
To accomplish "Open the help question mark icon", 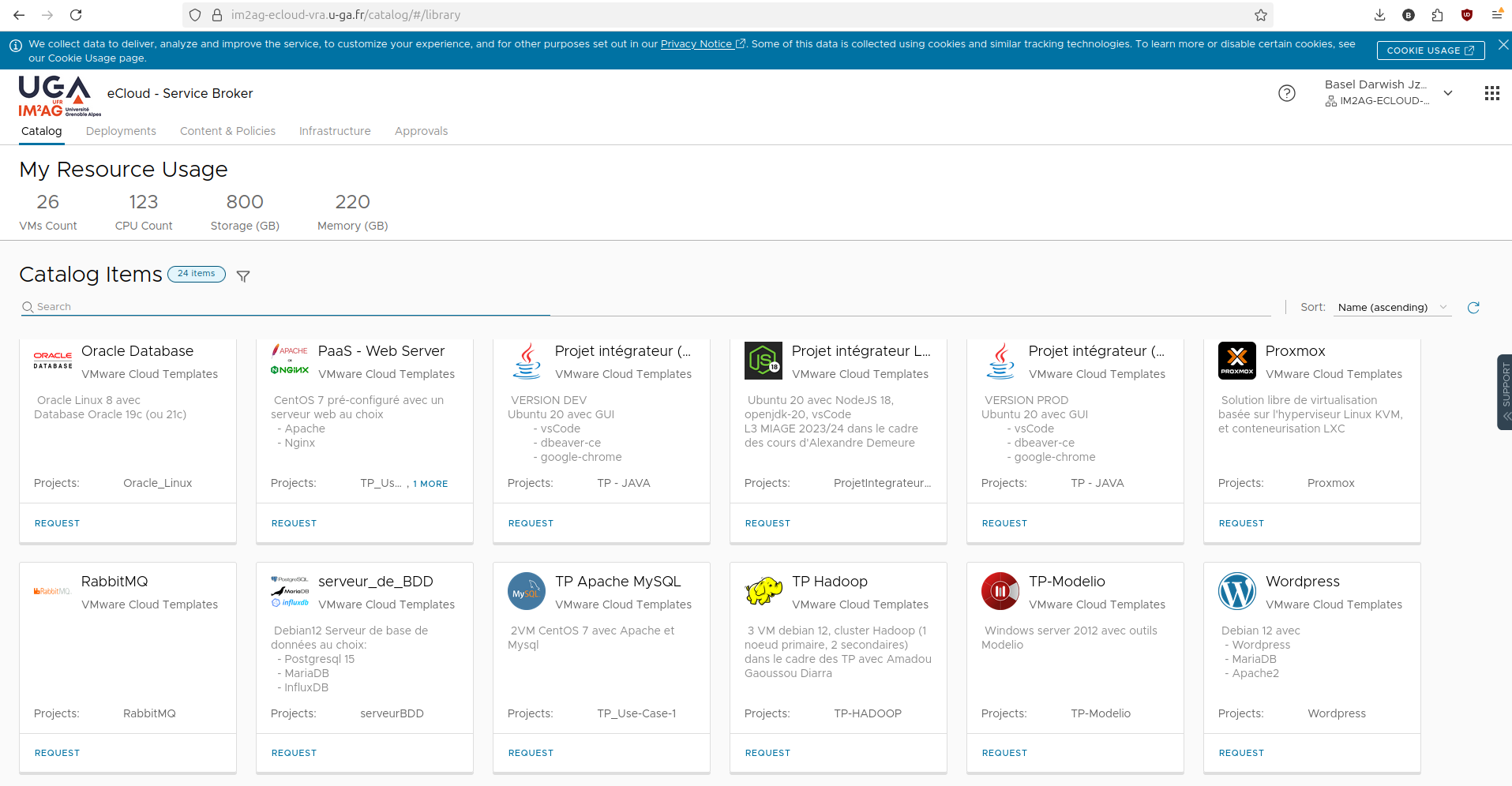I will [1287, 93].
